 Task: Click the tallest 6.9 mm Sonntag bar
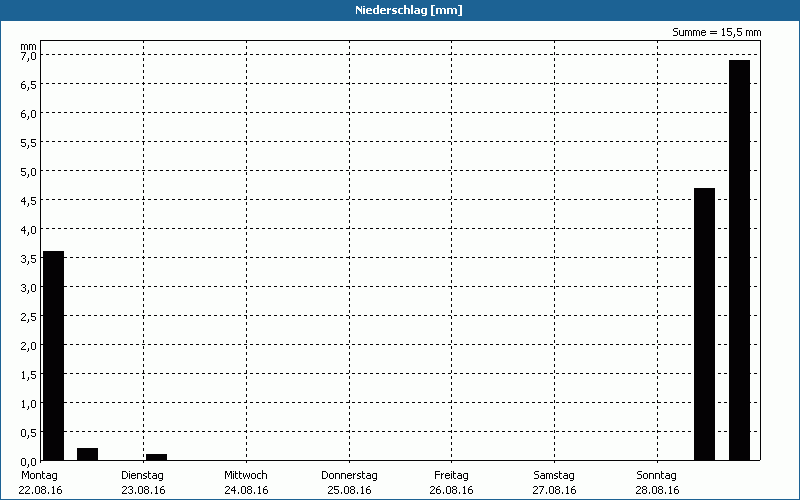[x=739, y=260]
